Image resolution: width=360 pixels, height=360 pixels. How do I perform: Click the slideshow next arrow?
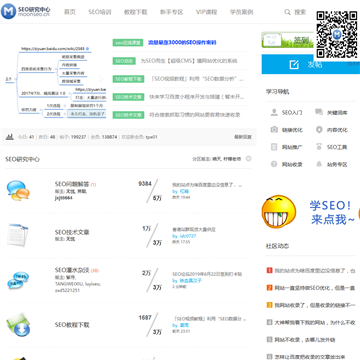[101, 79]
